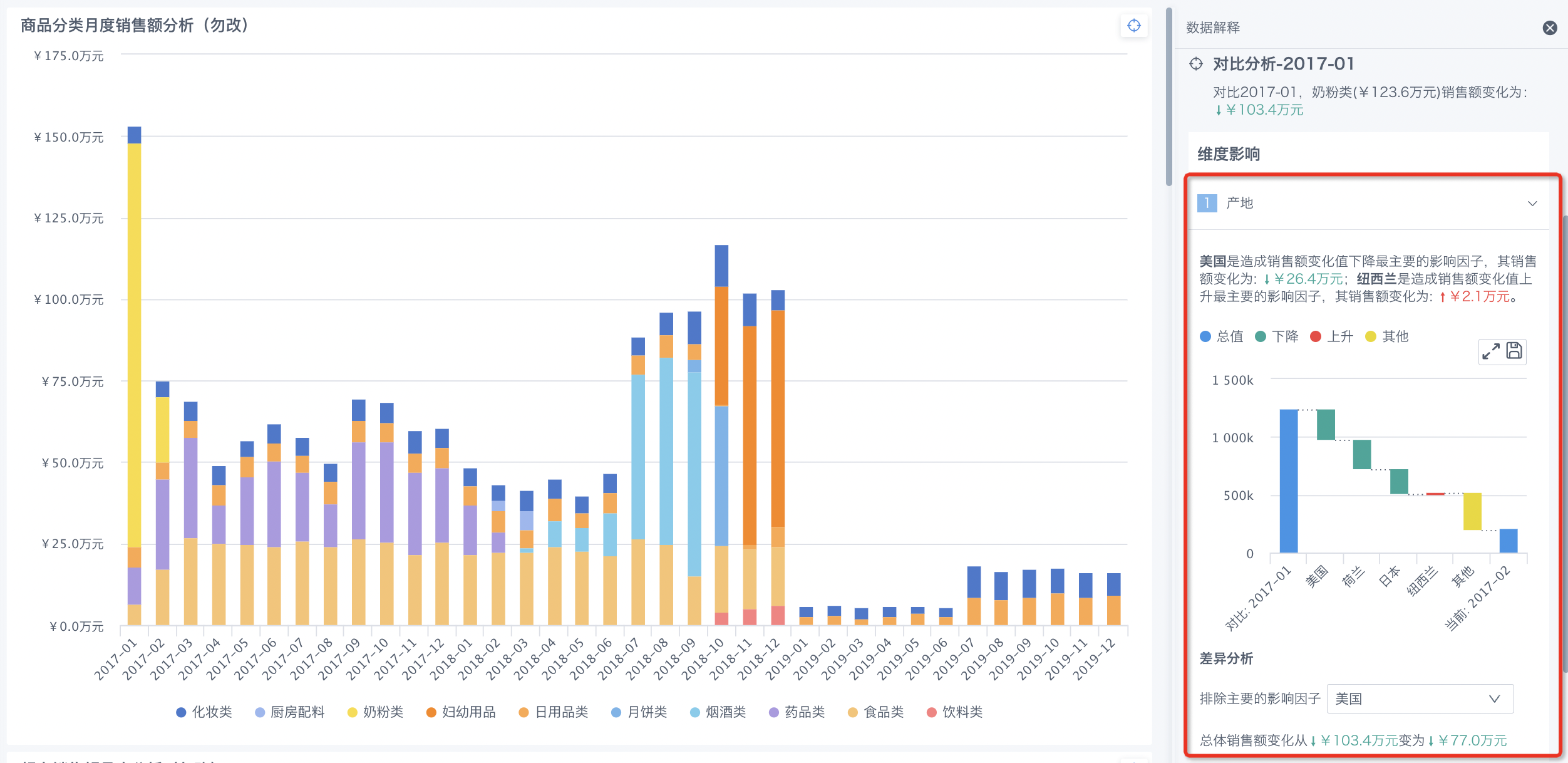Click the 1 500k label on waterfall y-axis

click(1232, 380)
